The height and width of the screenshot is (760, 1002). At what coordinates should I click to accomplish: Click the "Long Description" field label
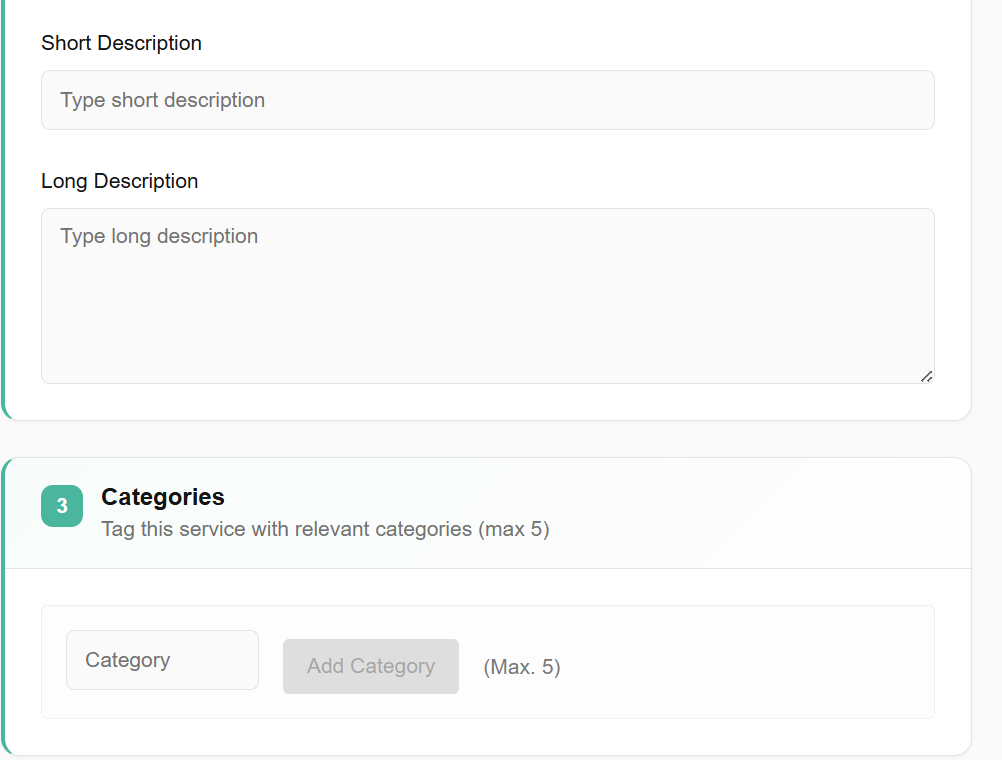[119, 181]
